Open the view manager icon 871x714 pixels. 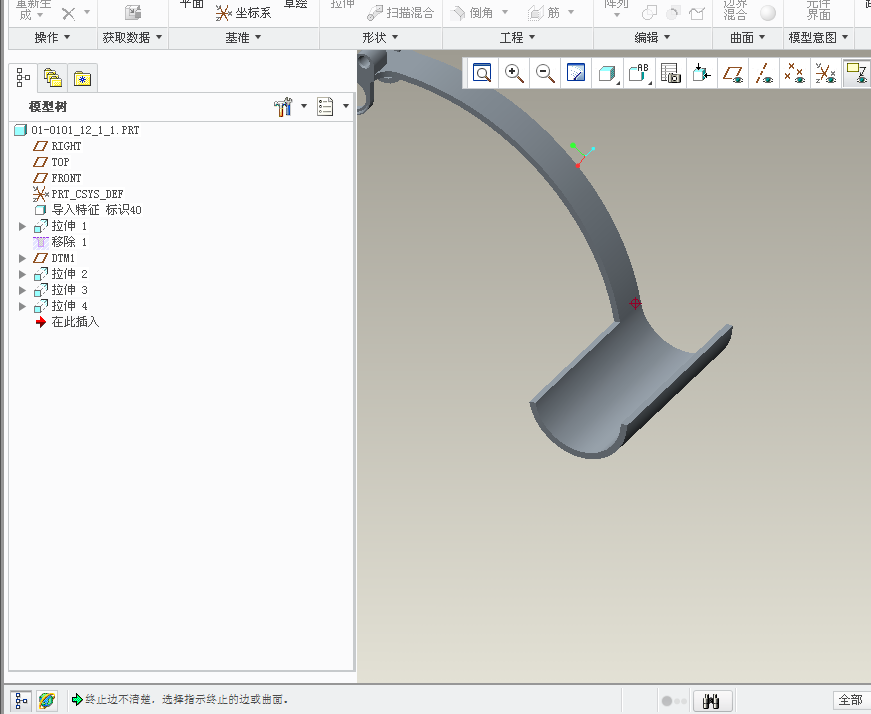click(x=670, y=73)
